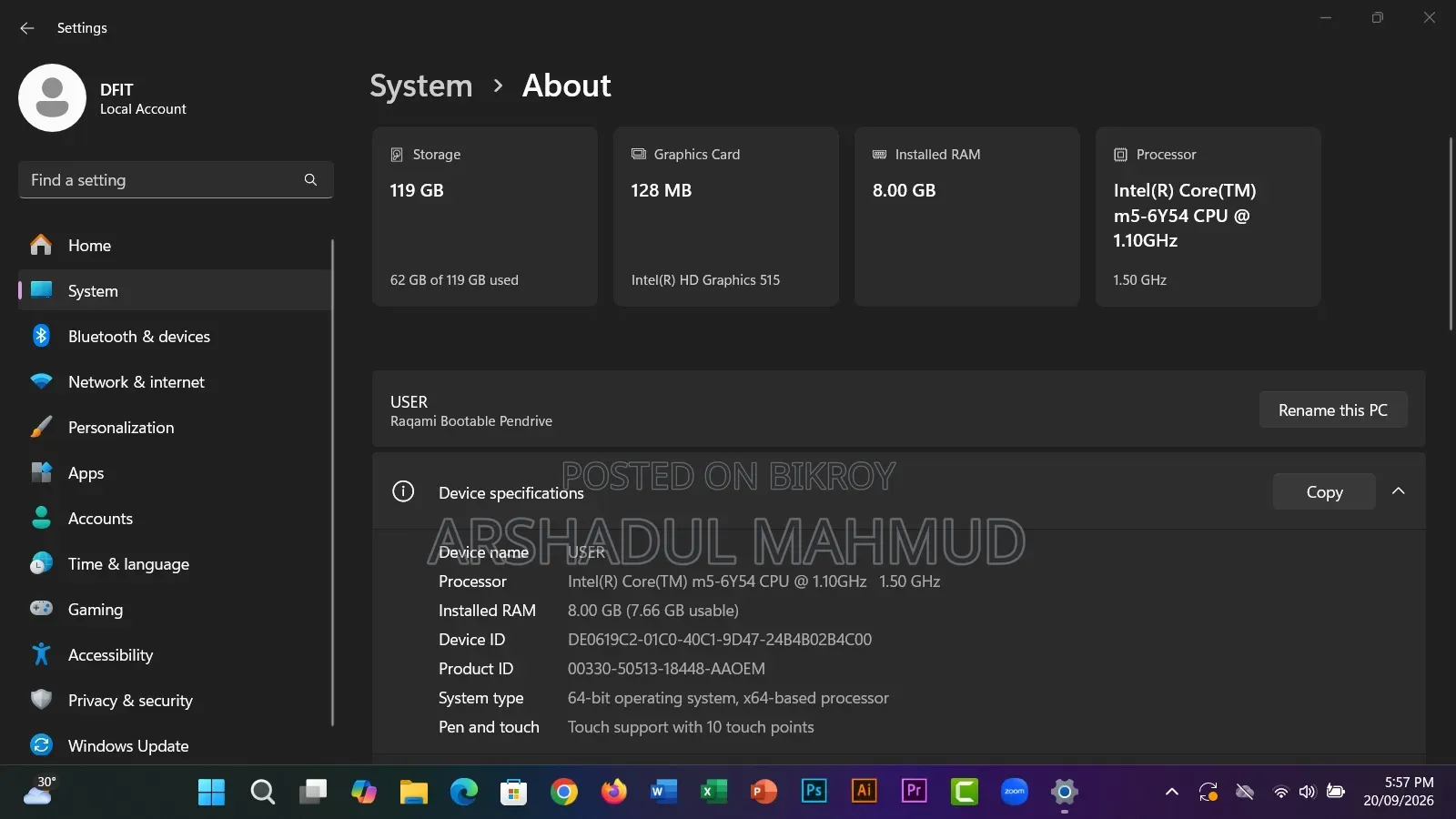The image size is (1456, 819).
Task: Select the Installed RAM value 8.00 GB (7.66 GB usable)
Action: point(653,611)
